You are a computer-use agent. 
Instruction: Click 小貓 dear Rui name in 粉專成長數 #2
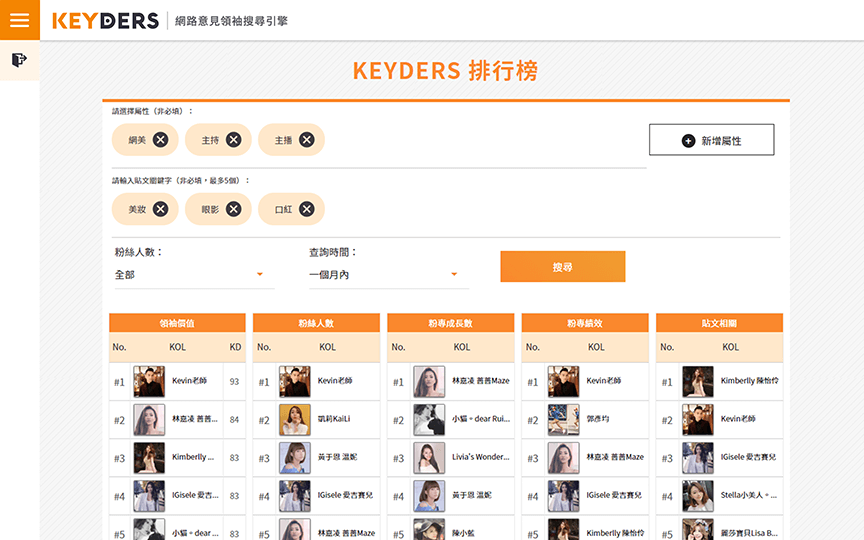481,419
